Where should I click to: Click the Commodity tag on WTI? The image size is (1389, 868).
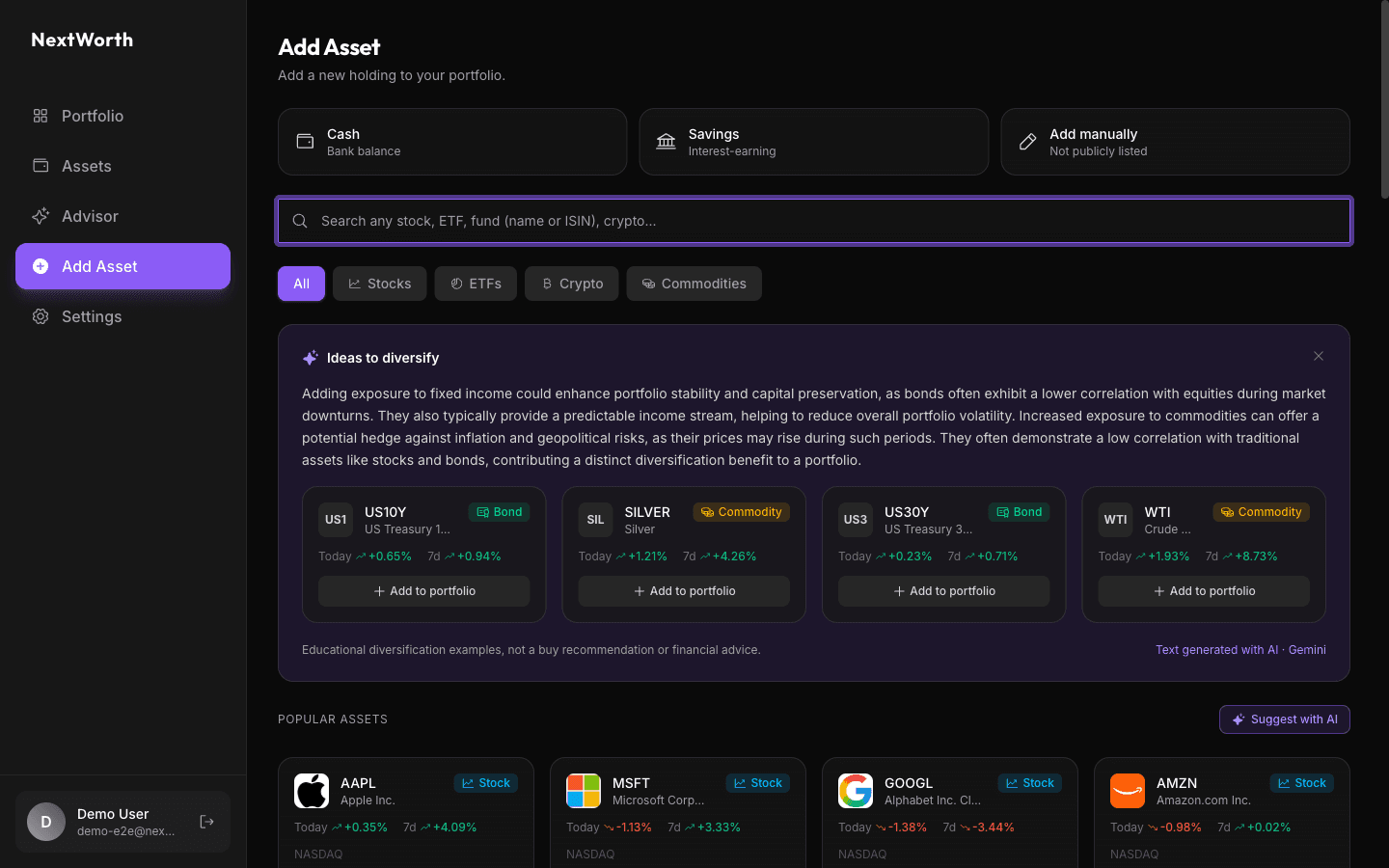coord(1262,512)
